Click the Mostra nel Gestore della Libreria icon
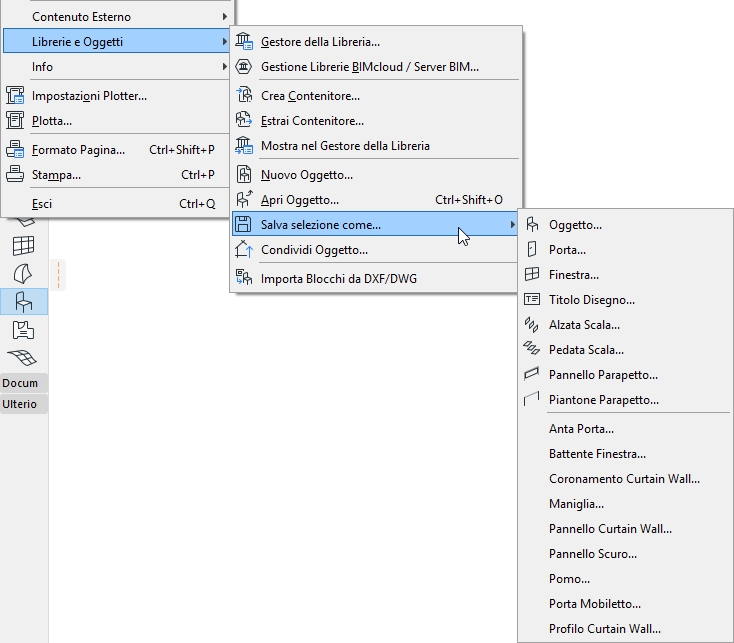 click(x=243, y=146)
